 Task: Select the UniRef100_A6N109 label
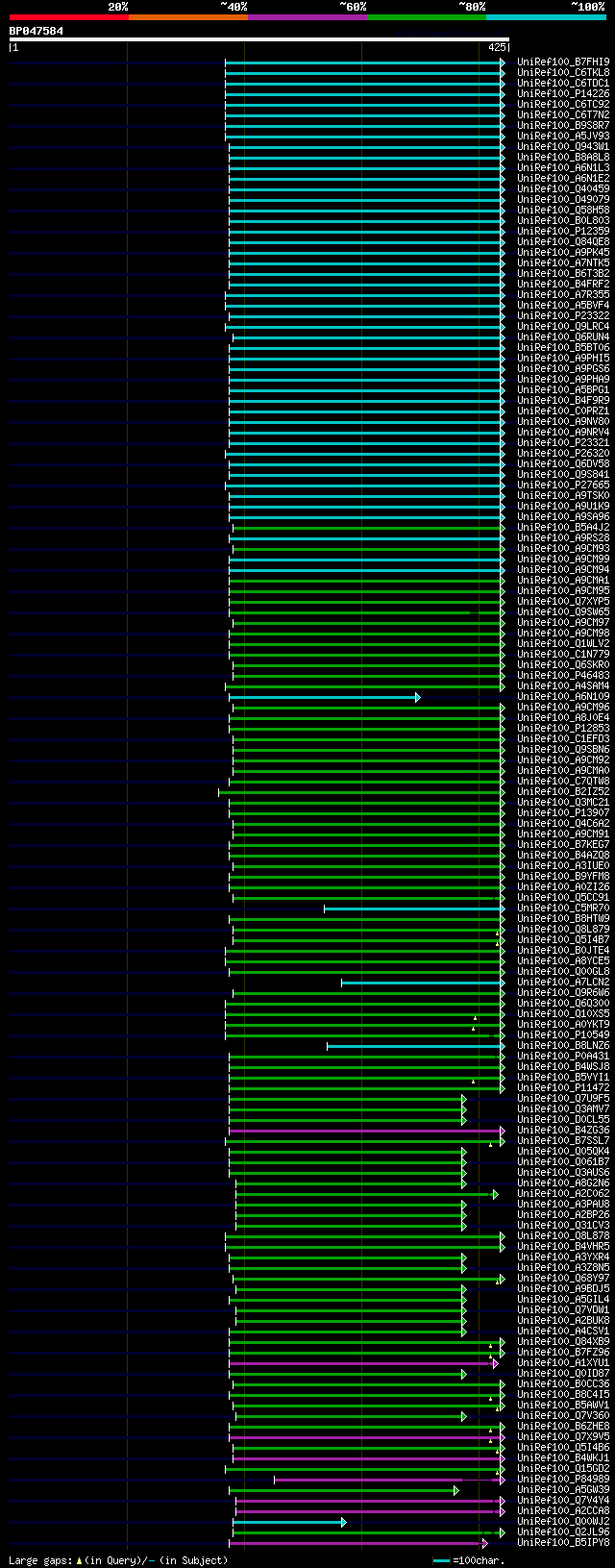tap(563, 696)
